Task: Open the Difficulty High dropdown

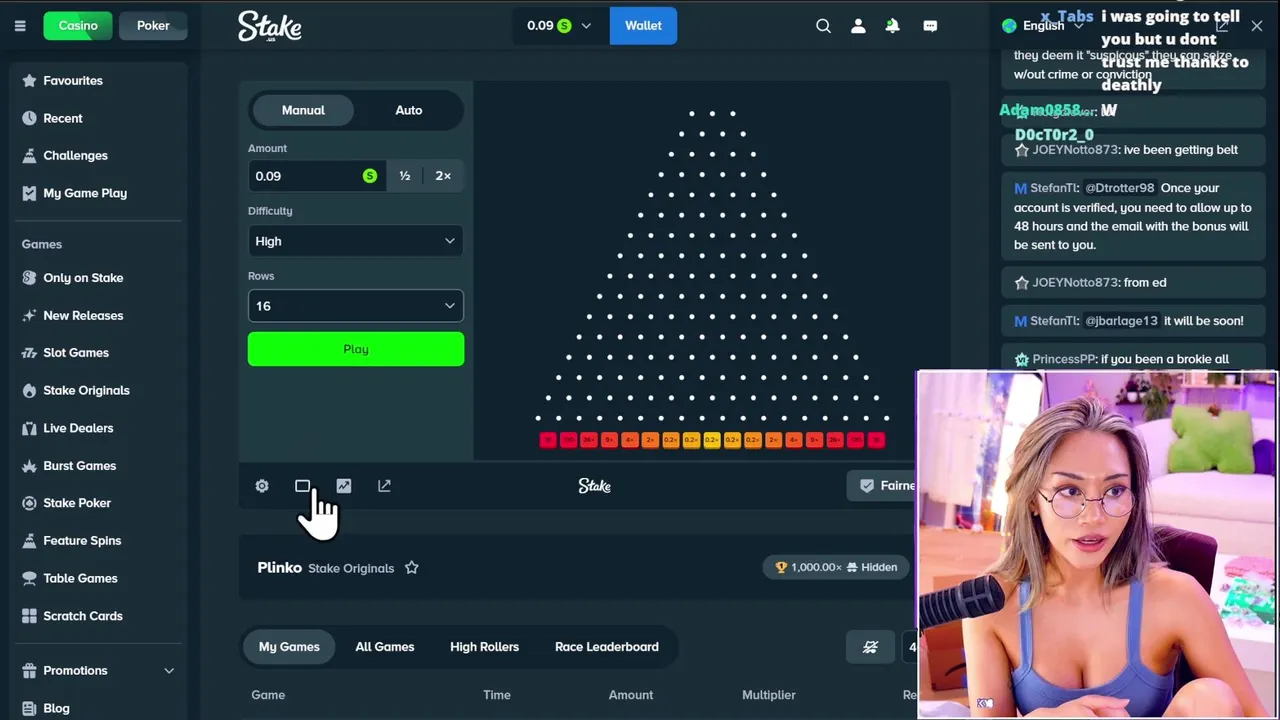Action: click(x=356, y=241)
